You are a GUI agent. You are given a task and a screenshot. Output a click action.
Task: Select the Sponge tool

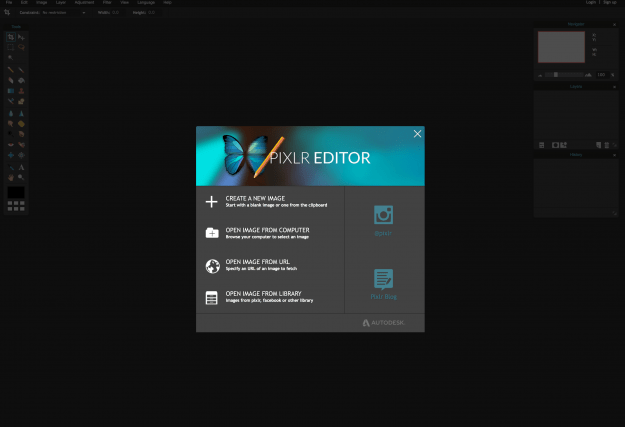coord(22,124)
